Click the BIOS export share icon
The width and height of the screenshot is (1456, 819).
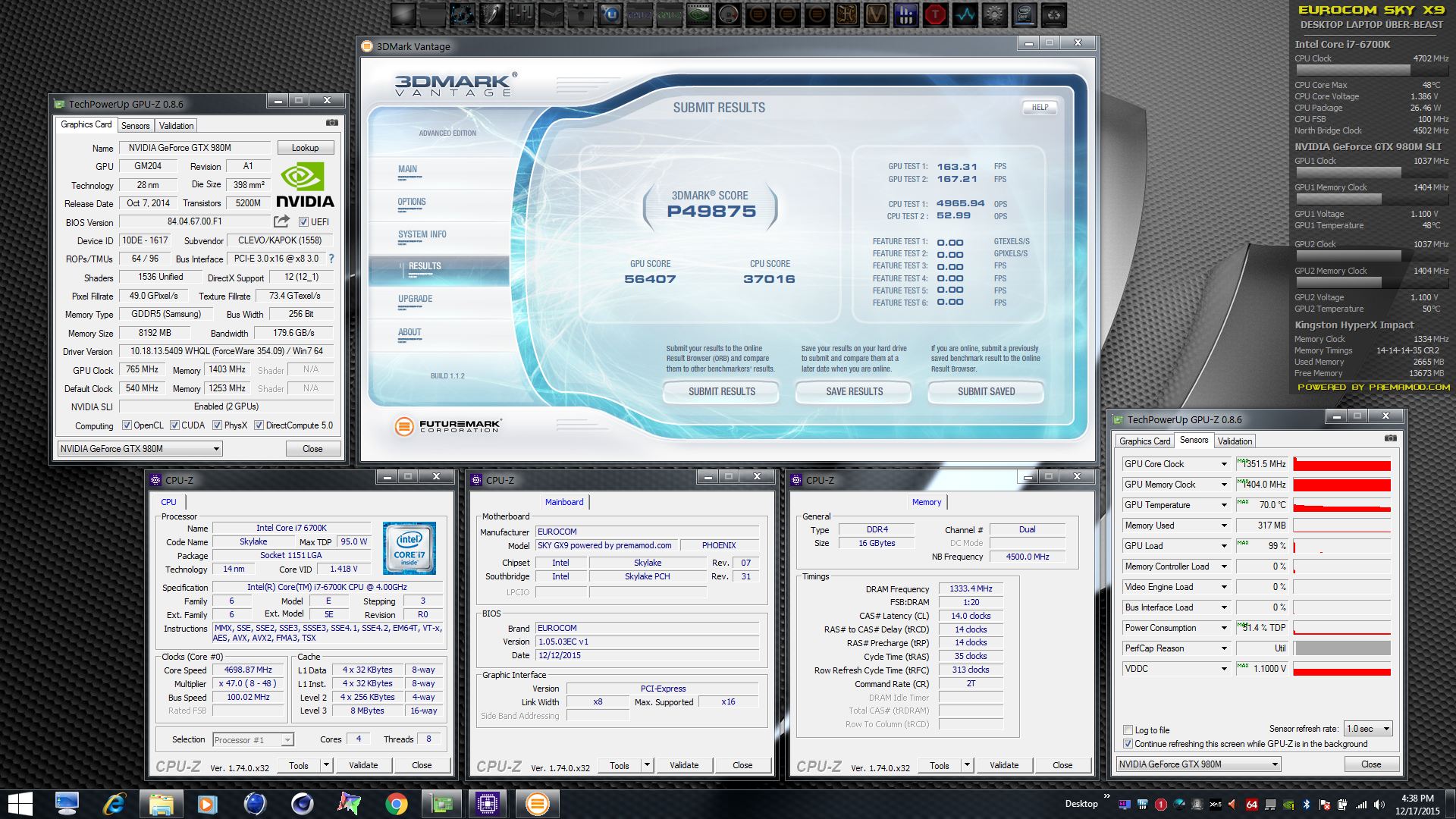tap(281, 221)
